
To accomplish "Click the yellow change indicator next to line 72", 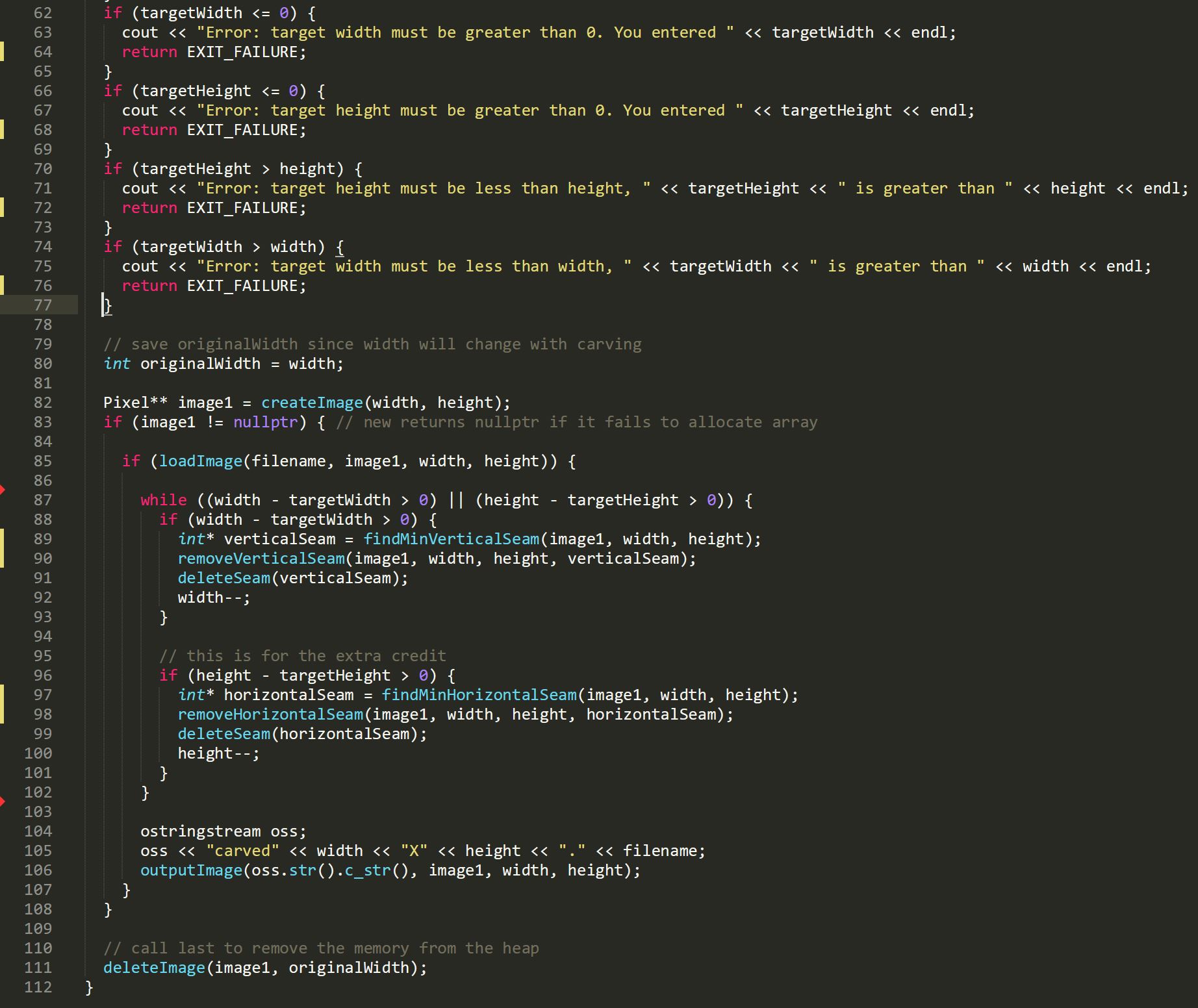I will coord(3,208).
